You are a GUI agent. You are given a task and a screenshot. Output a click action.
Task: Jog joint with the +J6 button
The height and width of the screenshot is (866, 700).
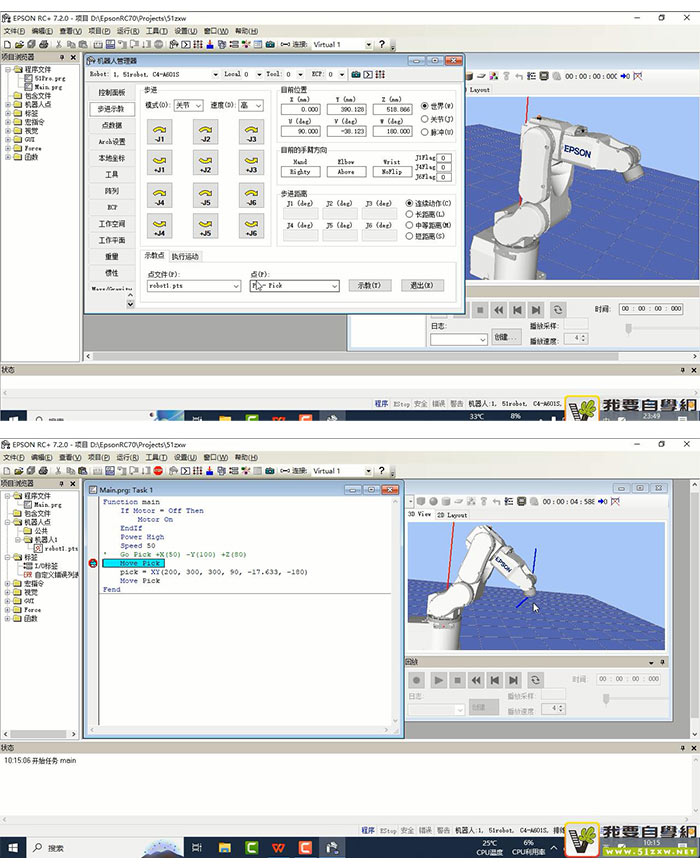click(x=251, y=226)
